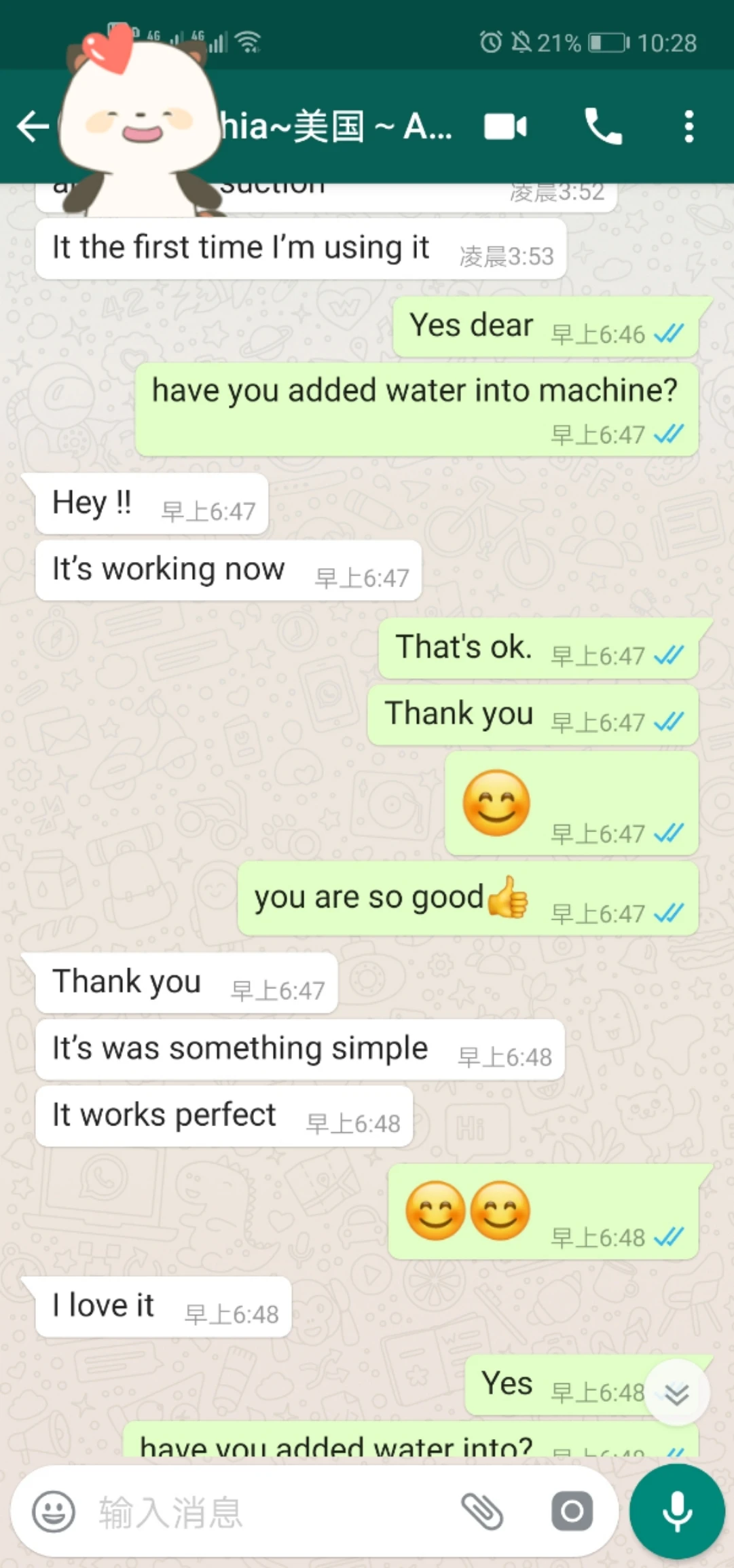This screenshot has width=734, height=1568.
Task: Start a video call with the contact
Action: 505,127
